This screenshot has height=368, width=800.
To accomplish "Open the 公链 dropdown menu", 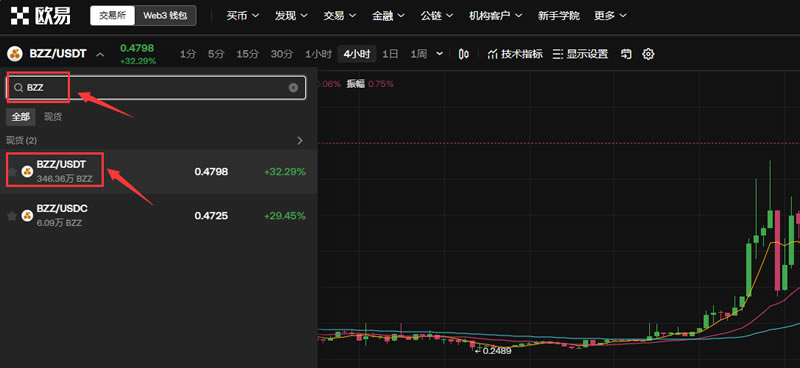I will coord(437,16).
